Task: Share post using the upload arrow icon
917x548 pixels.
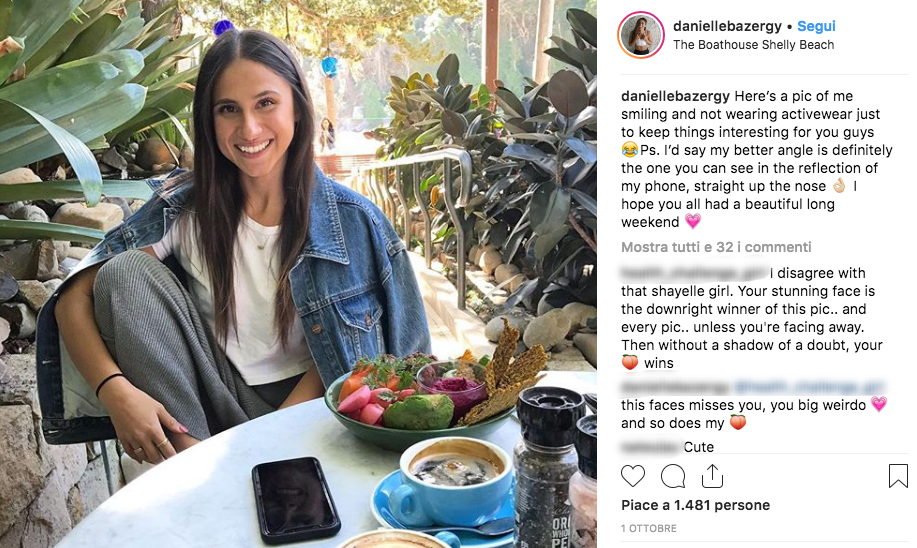Action: tap(712, 476)
